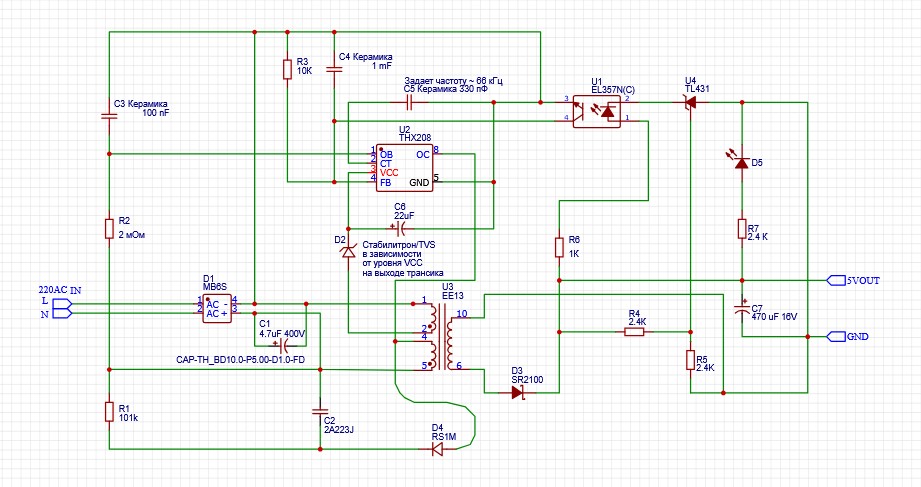Click the OC pin label on U2
The image size is (921, 487).
(422, 155)
